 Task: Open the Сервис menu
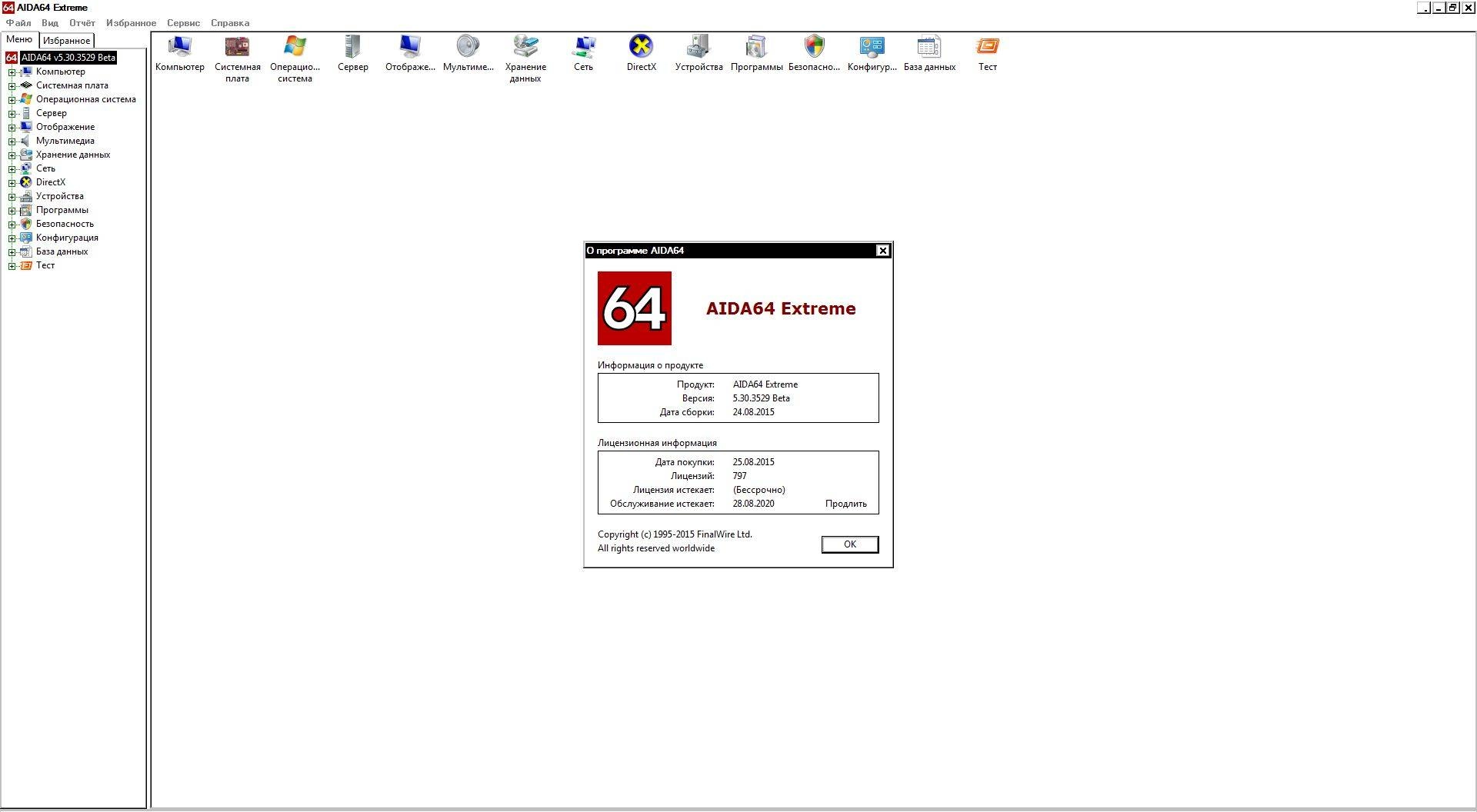pos(183,23)
